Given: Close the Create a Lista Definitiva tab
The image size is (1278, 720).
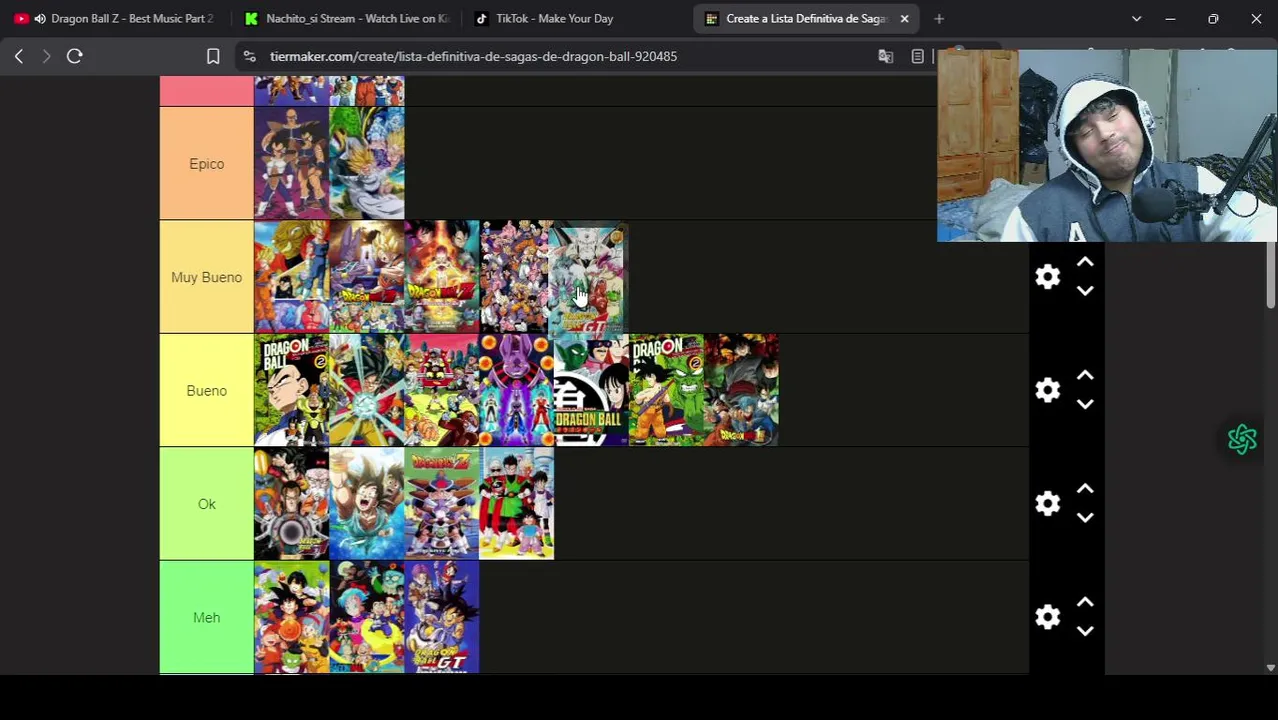Looking at the screenshot, I should coord(904,19).
